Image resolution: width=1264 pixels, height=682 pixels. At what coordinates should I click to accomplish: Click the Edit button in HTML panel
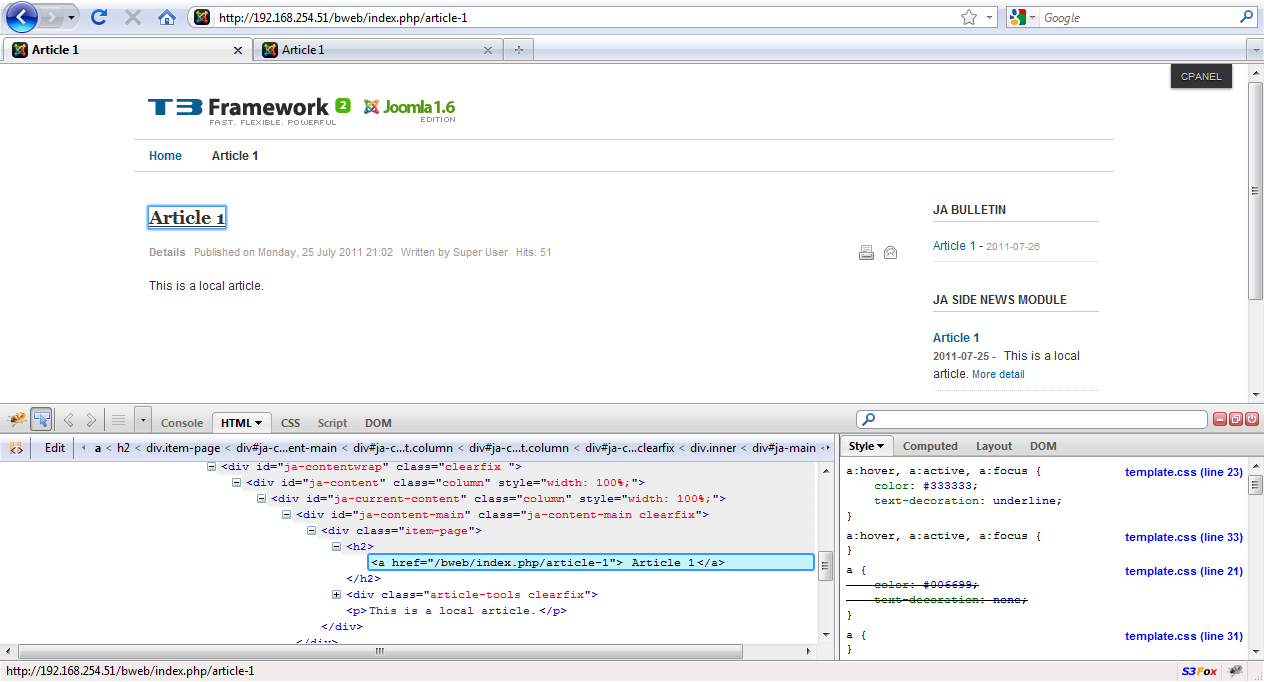(55, 448)
